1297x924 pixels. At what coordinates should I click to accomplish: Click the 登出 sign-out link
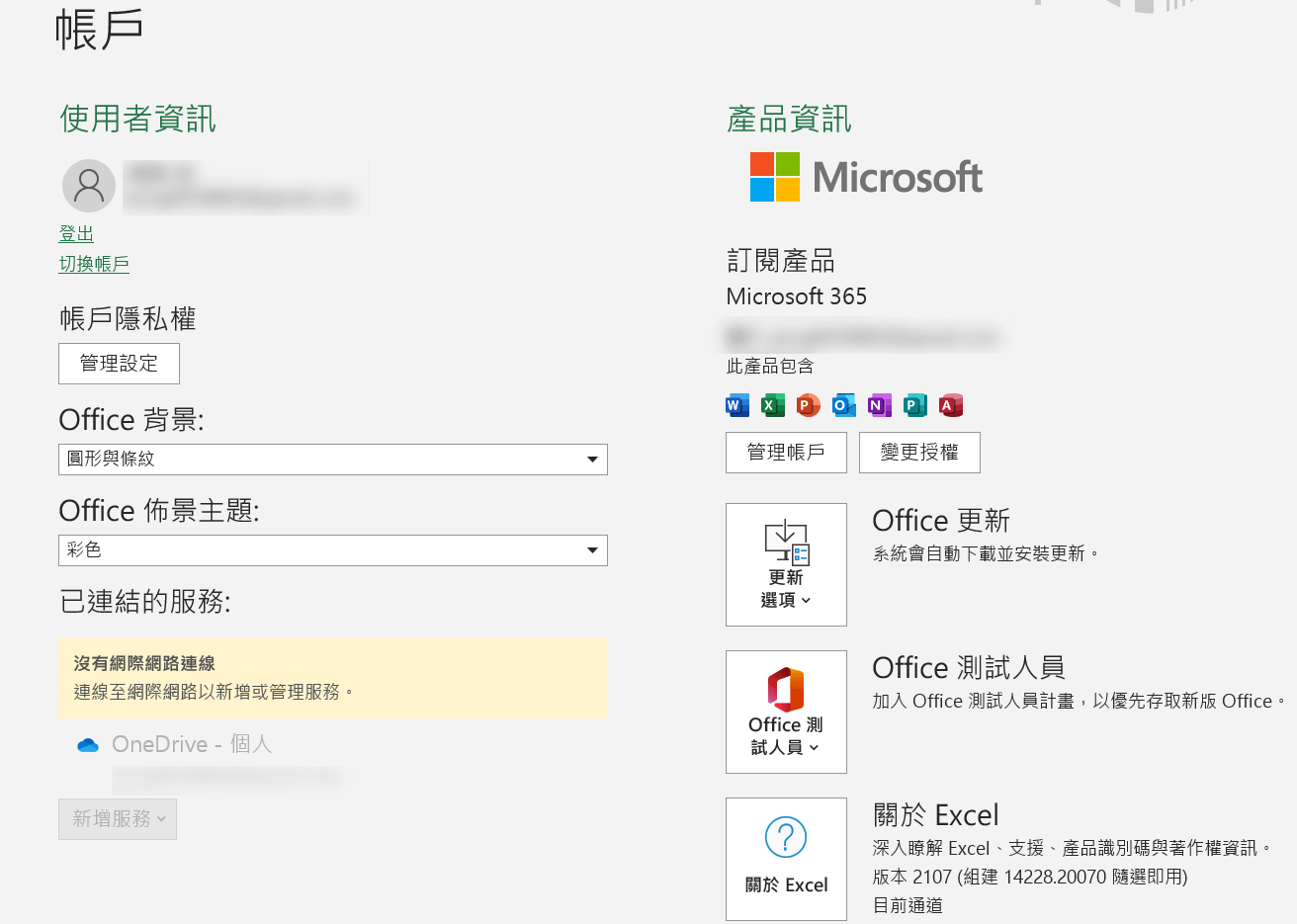click(x=76, y=234)
